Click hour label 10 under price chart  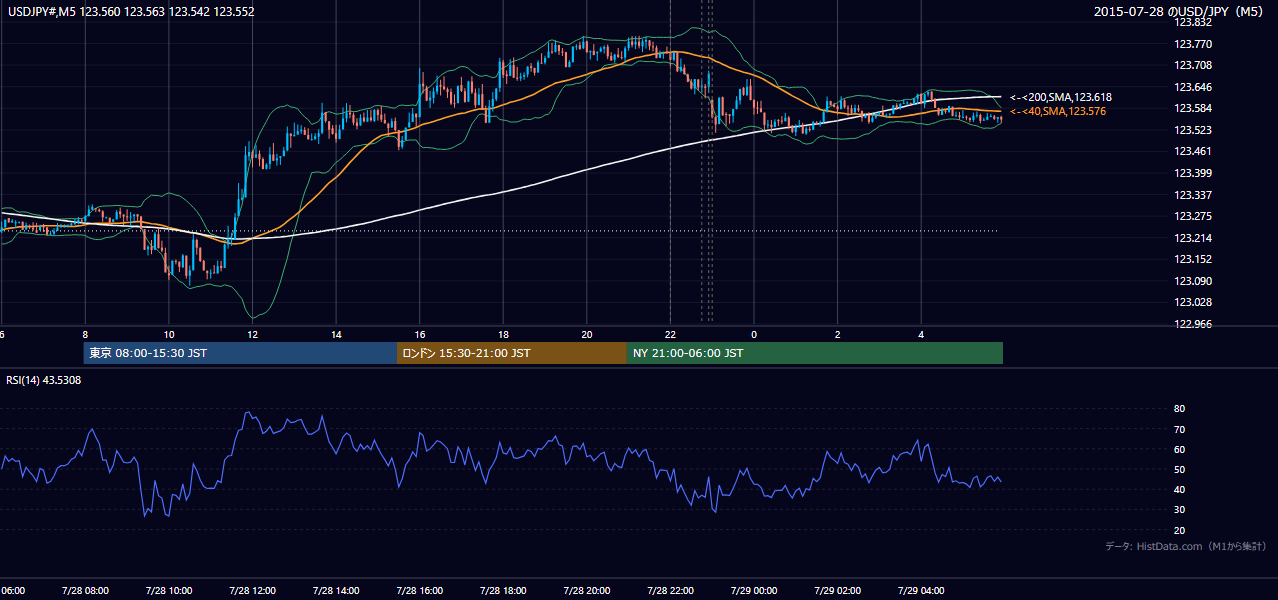[169, 335]
